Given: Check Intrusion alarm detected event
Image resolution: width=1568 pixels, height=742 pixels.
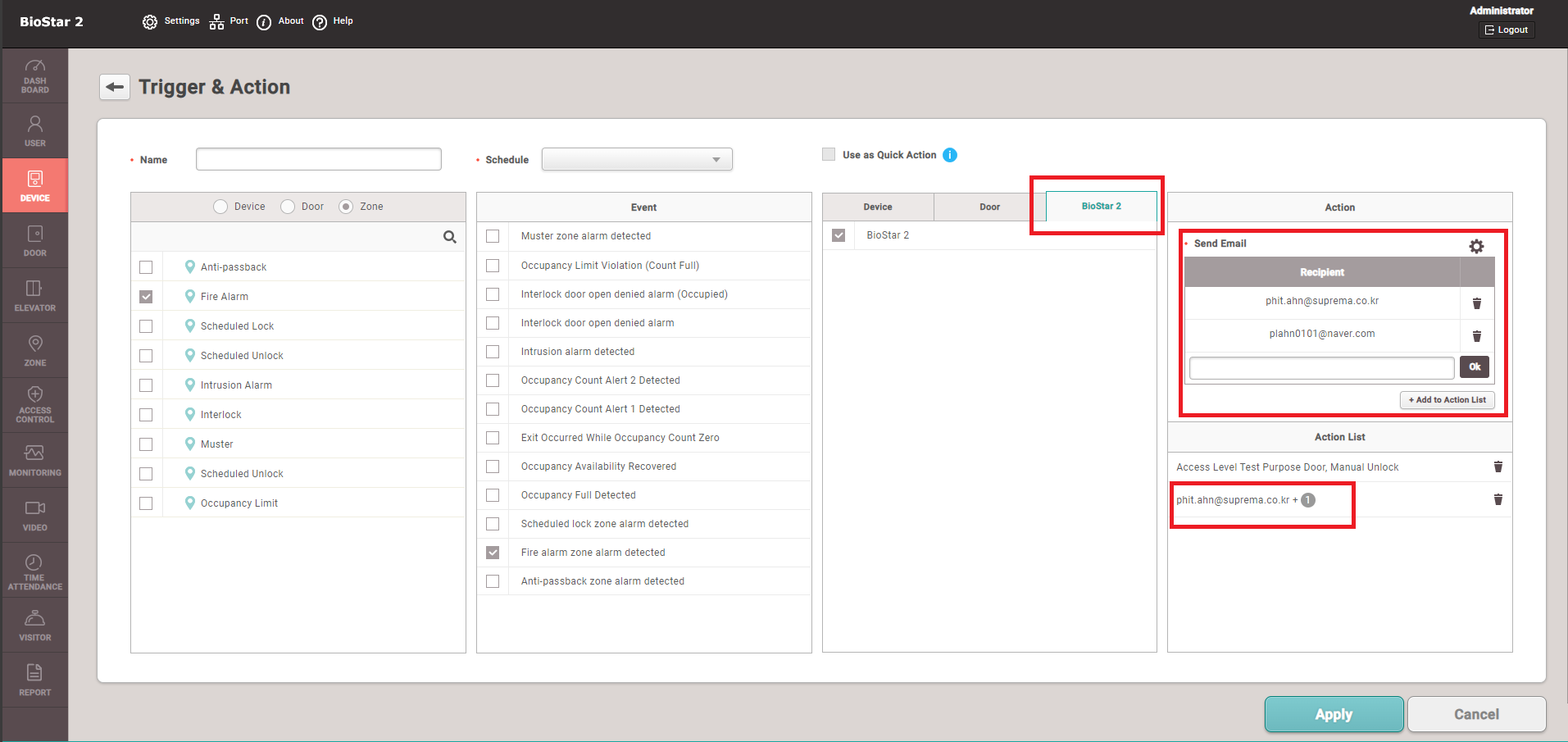Looking at the screenshot, I should pos(493,352).
